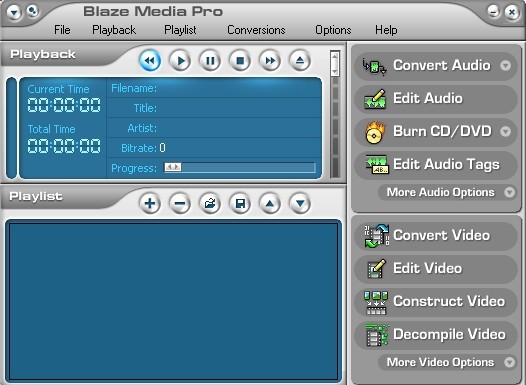Move playlist item down with the arrow
Screen dimensions: 526x385
click(300, 203)
